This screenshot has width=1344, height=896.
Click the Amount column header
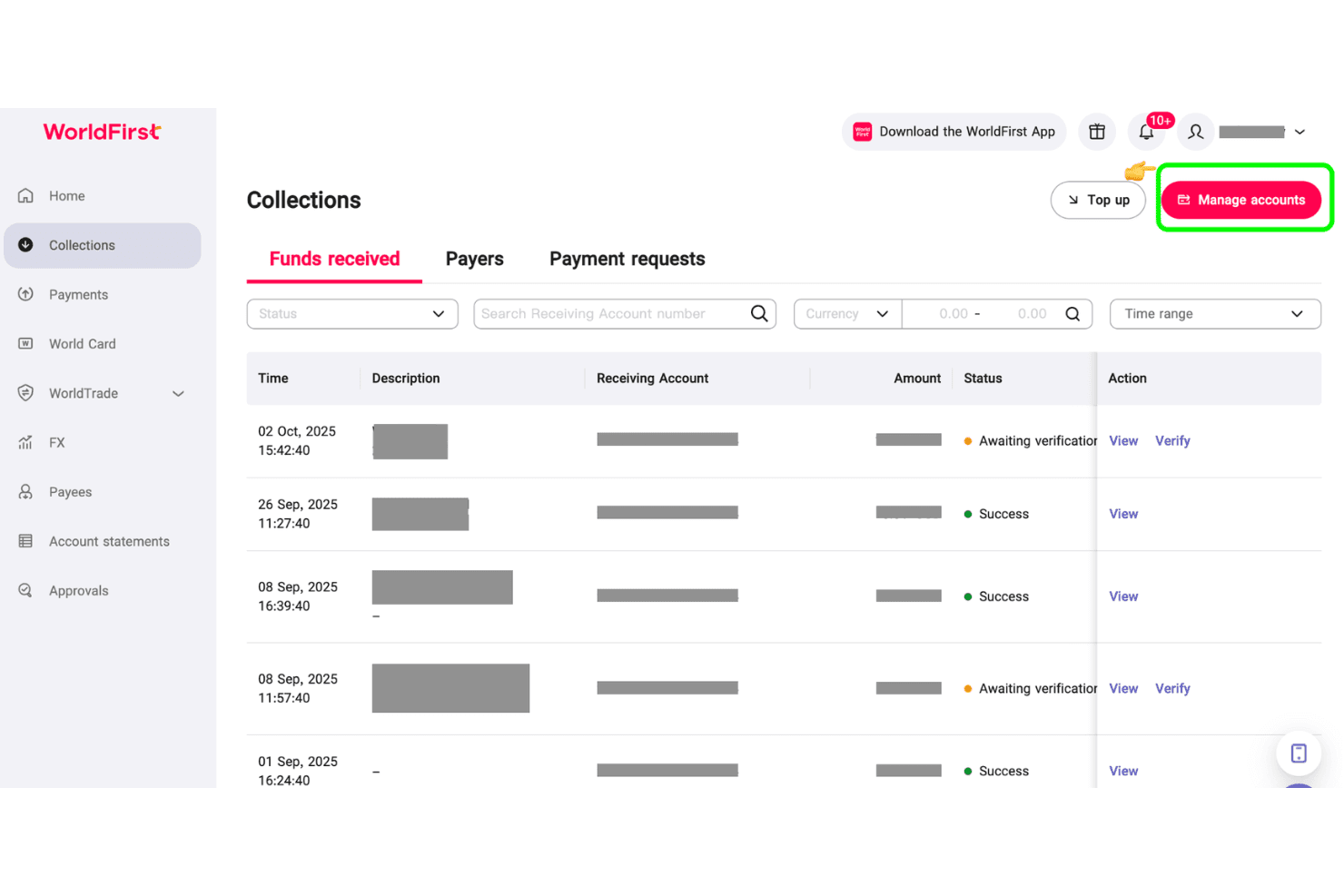(x=917, y=379)
